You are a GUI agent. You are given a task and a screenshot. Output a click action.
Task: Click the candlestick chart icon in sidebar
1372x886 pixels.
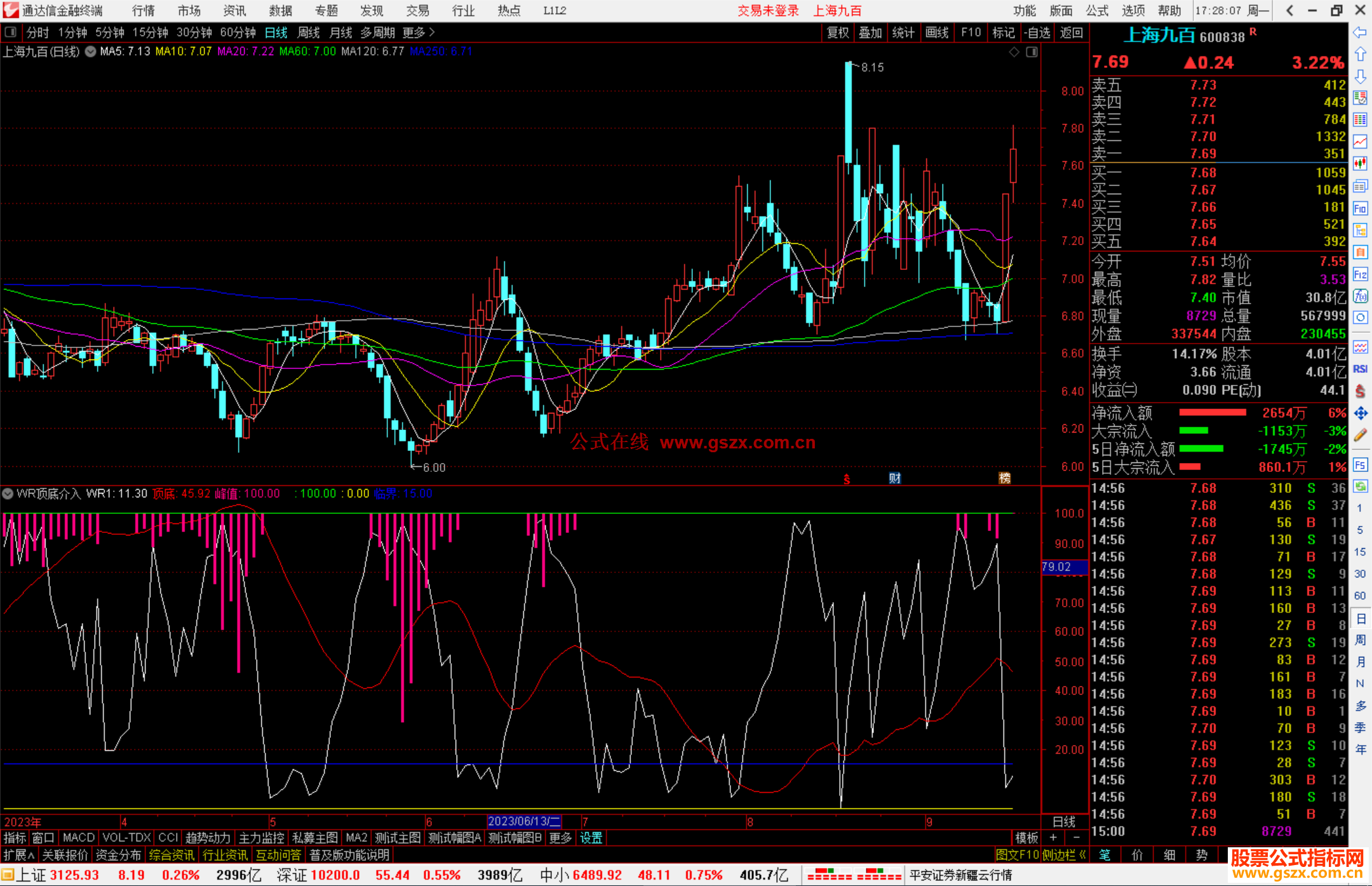[x=1360, y=164]
